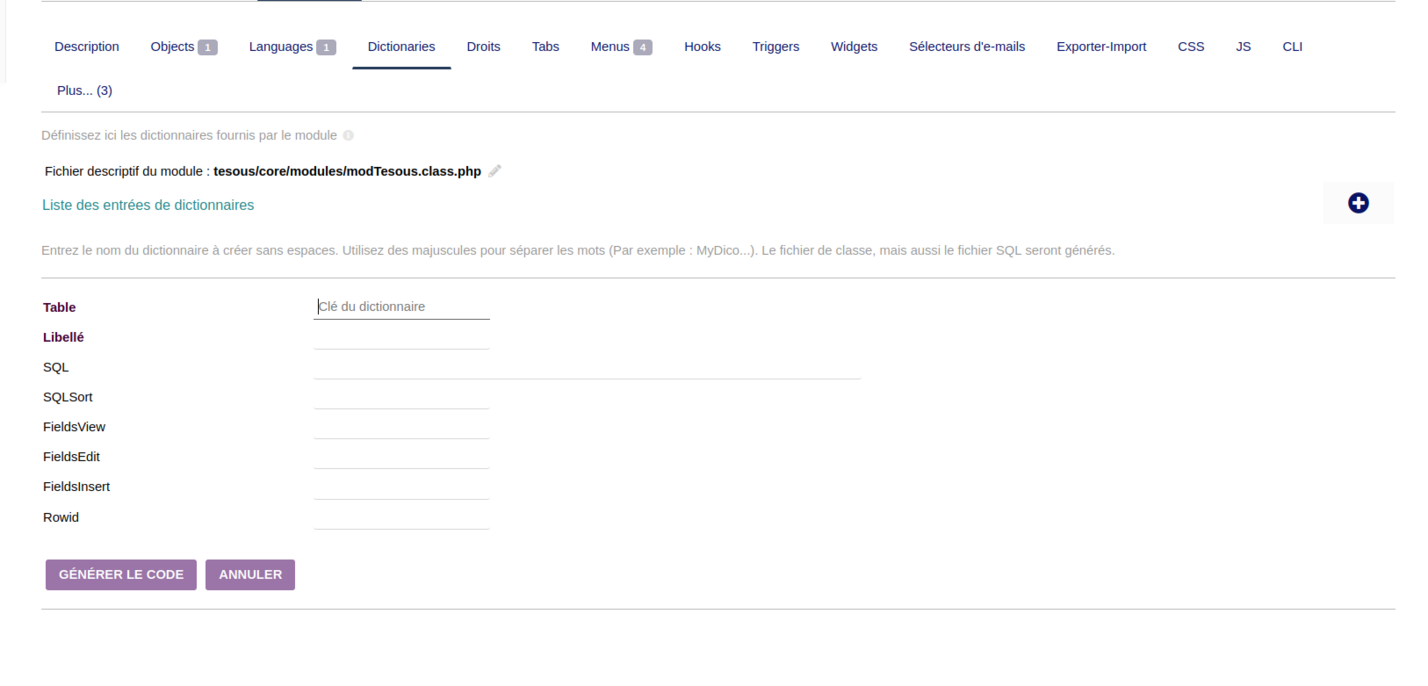Switch to the Objects tab
Viewport: 1428px width, 686px height.
(x=183, y=46)
